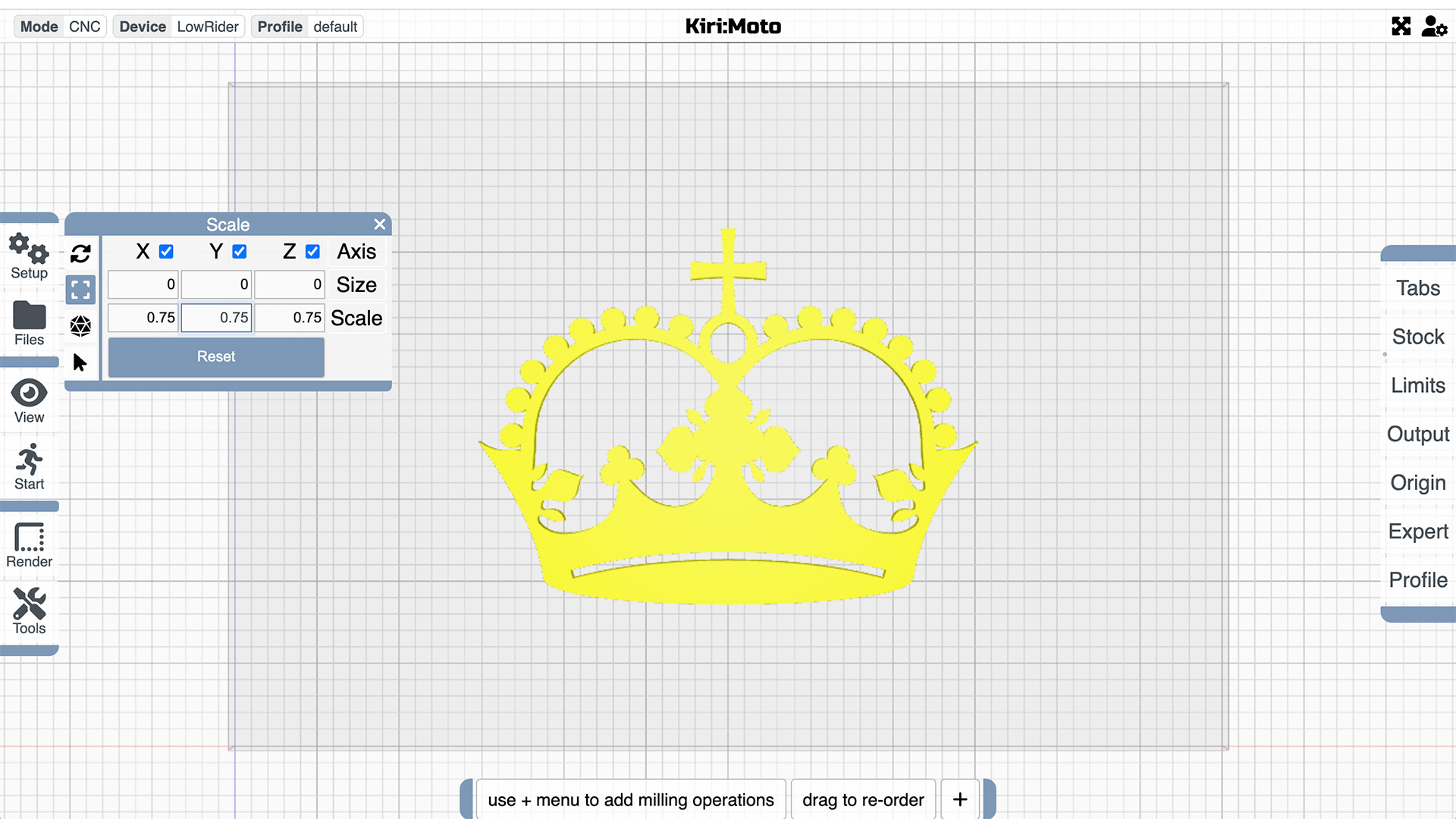
Task: Open the Files folder menu
Action: [x=29, y=324]
